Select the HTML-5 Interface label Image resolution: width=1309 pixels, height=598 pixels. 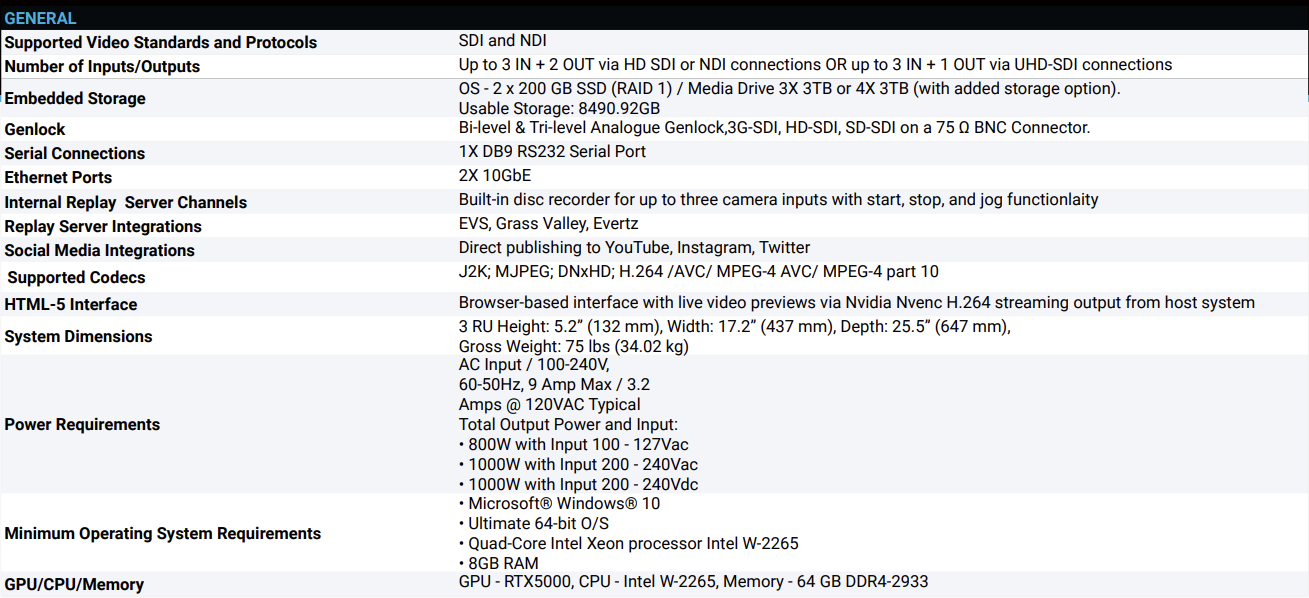point(71,304)
